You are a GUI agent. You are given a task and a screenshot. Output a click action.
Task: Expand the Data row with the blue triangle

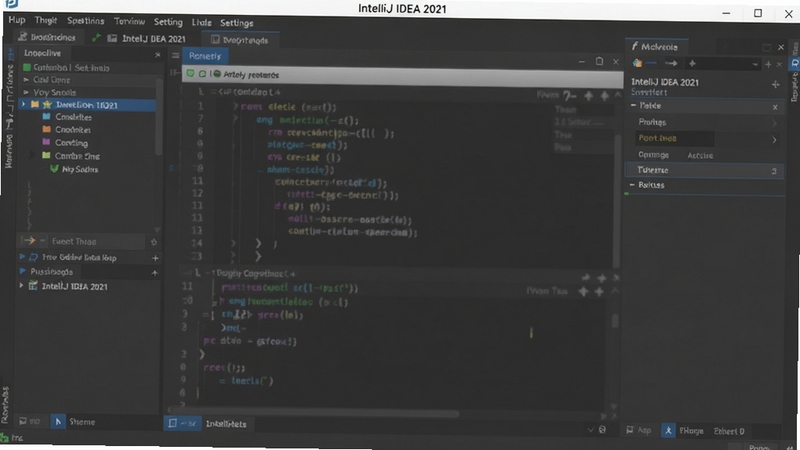[22, 257]
